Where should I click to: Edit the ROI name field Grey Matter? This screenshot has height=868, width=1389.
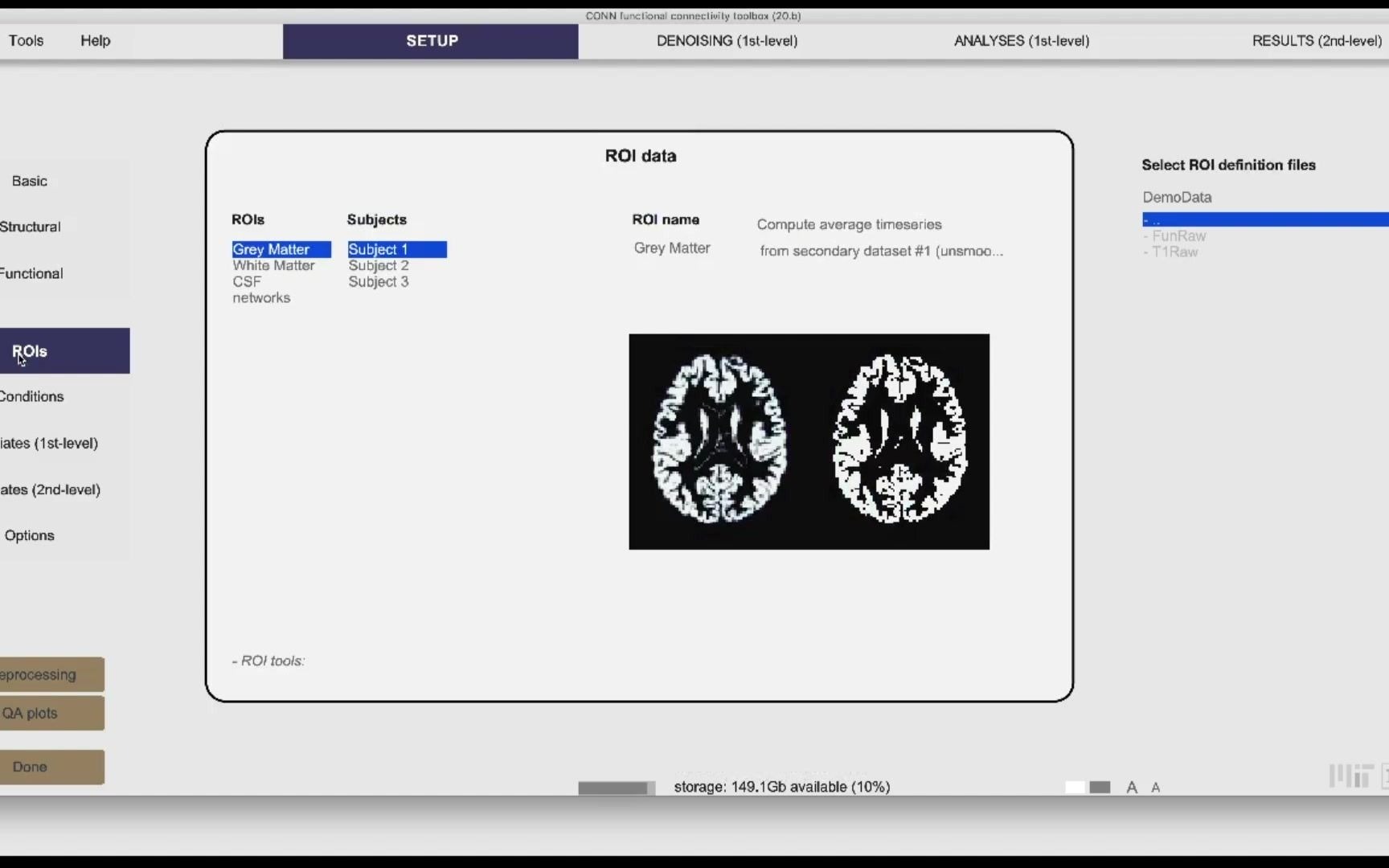(672, 248)
